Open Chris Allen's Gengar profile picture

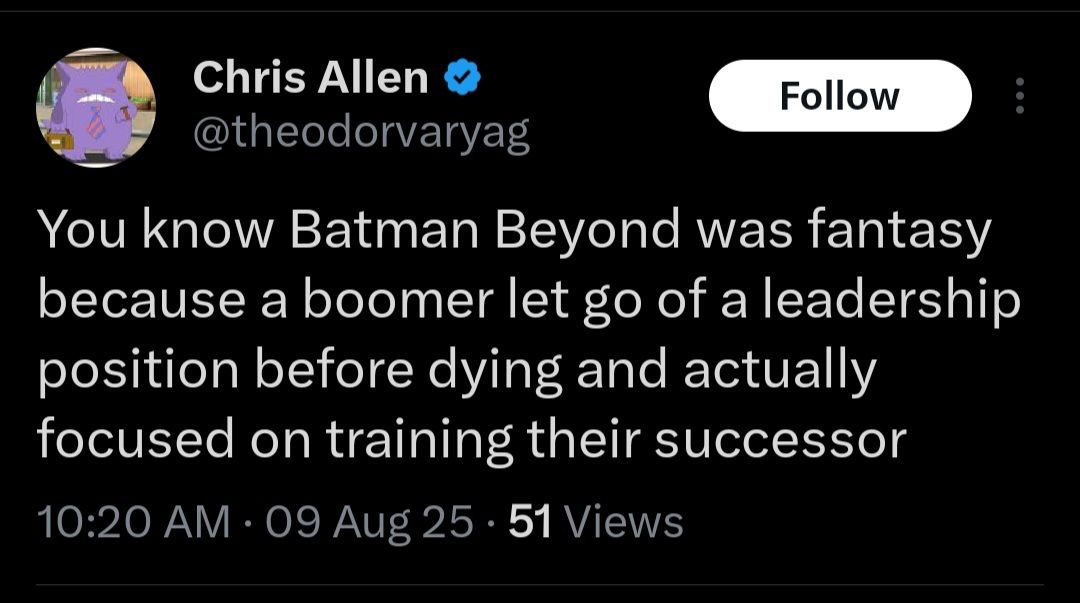point(96,108)
